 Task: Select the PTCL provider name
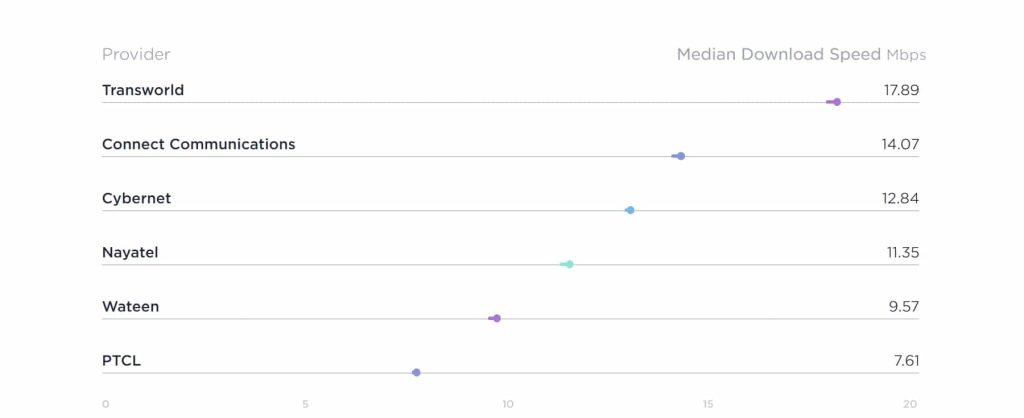pos(121,360)
